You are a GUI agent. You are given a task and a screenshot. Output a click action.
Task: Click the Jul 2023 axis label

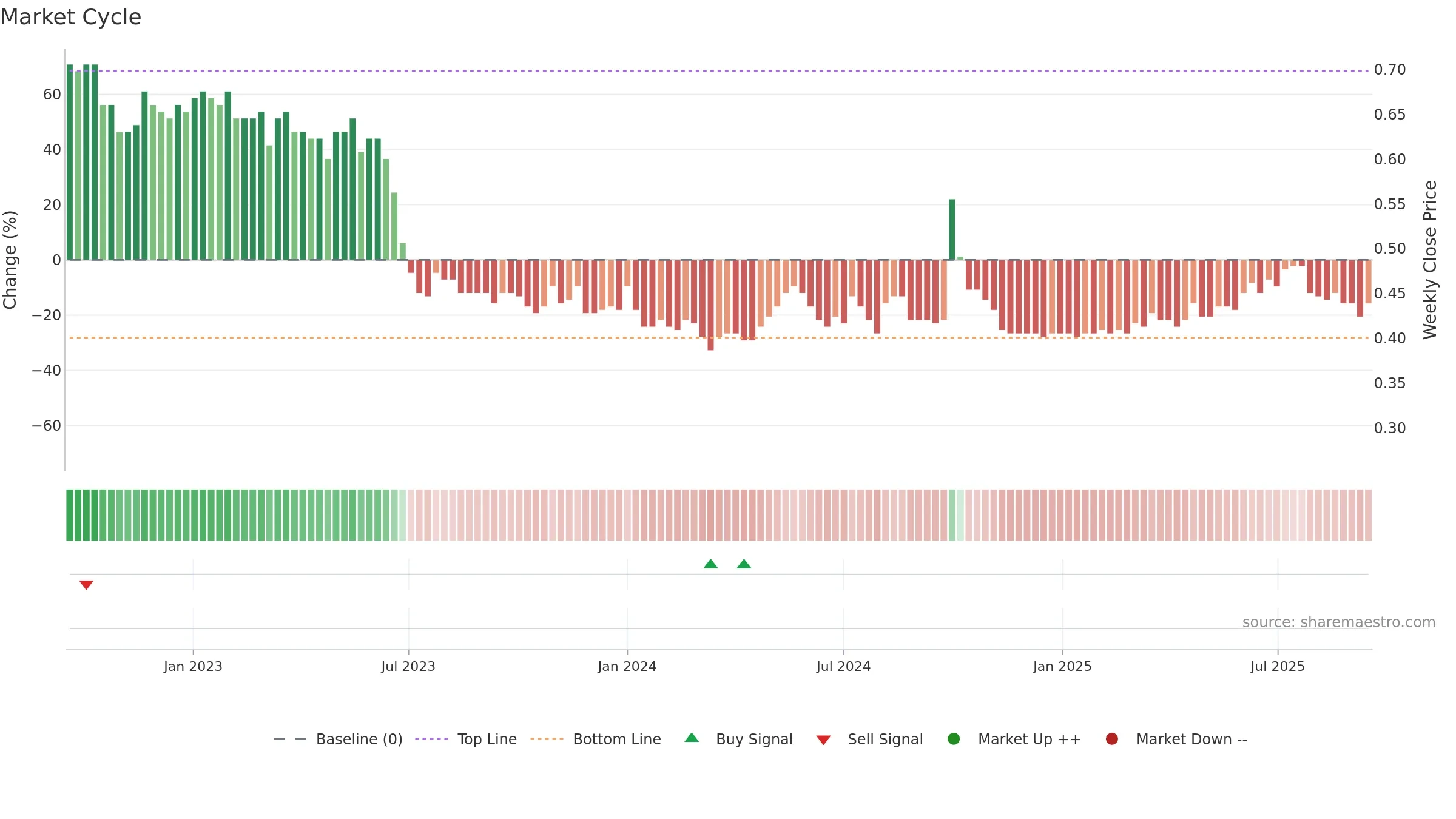(x=408, y=667)
